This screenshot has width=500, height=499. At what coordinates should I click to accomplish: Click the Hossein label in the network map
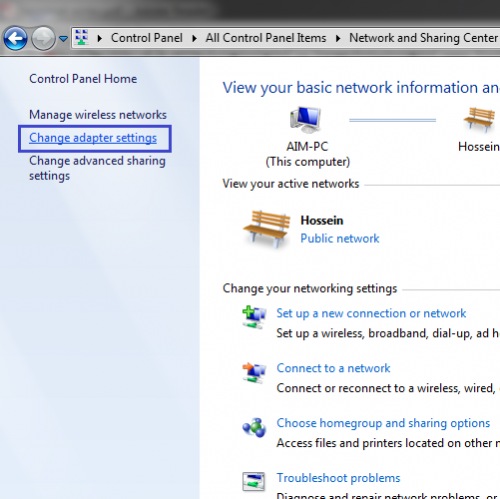pyautogui.click(x=479, y=147)
